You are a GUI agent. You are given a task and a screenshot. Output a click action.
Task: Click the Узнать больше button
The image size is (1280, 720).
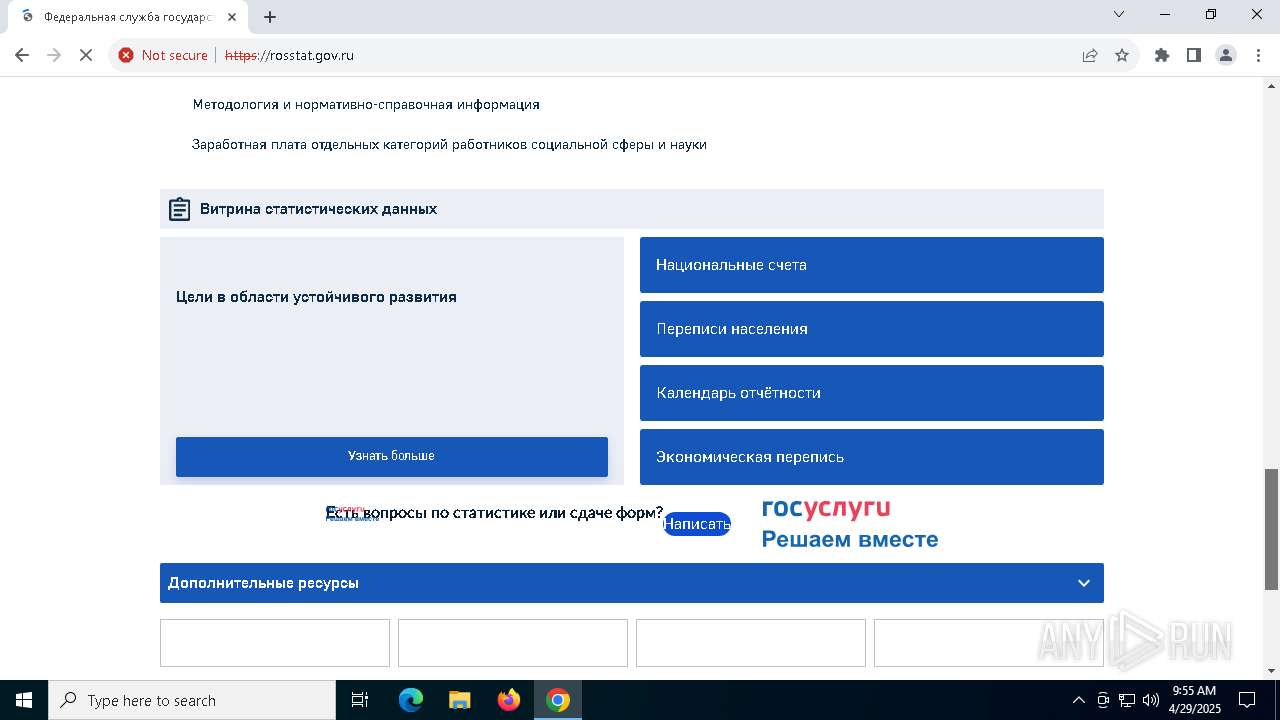click(x=391, y=456)
